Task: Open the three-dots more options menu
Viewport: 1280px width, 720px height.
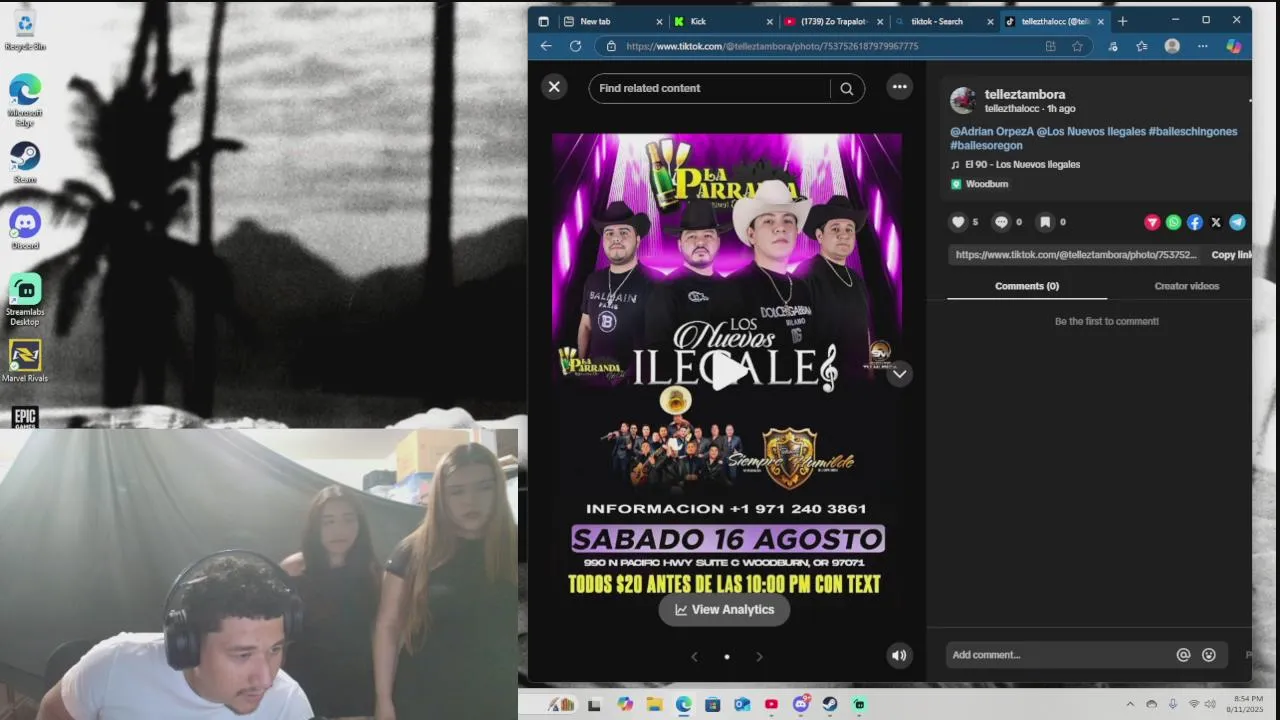Action: (900, 87)
